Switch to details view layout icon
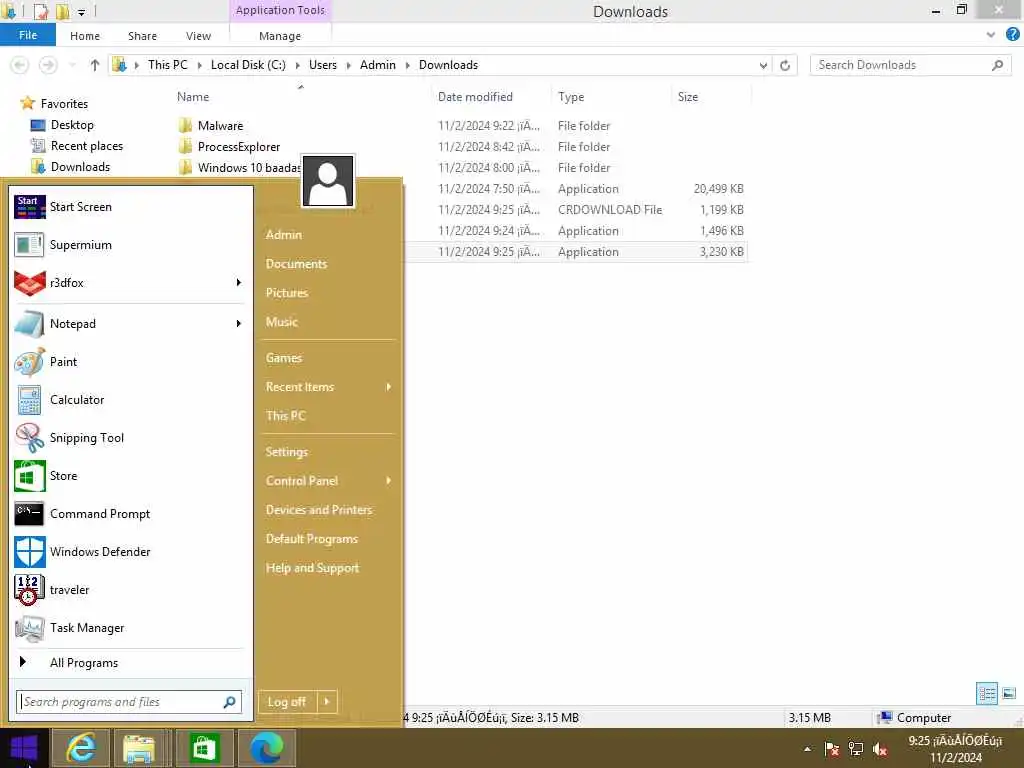 pos(987,694)
